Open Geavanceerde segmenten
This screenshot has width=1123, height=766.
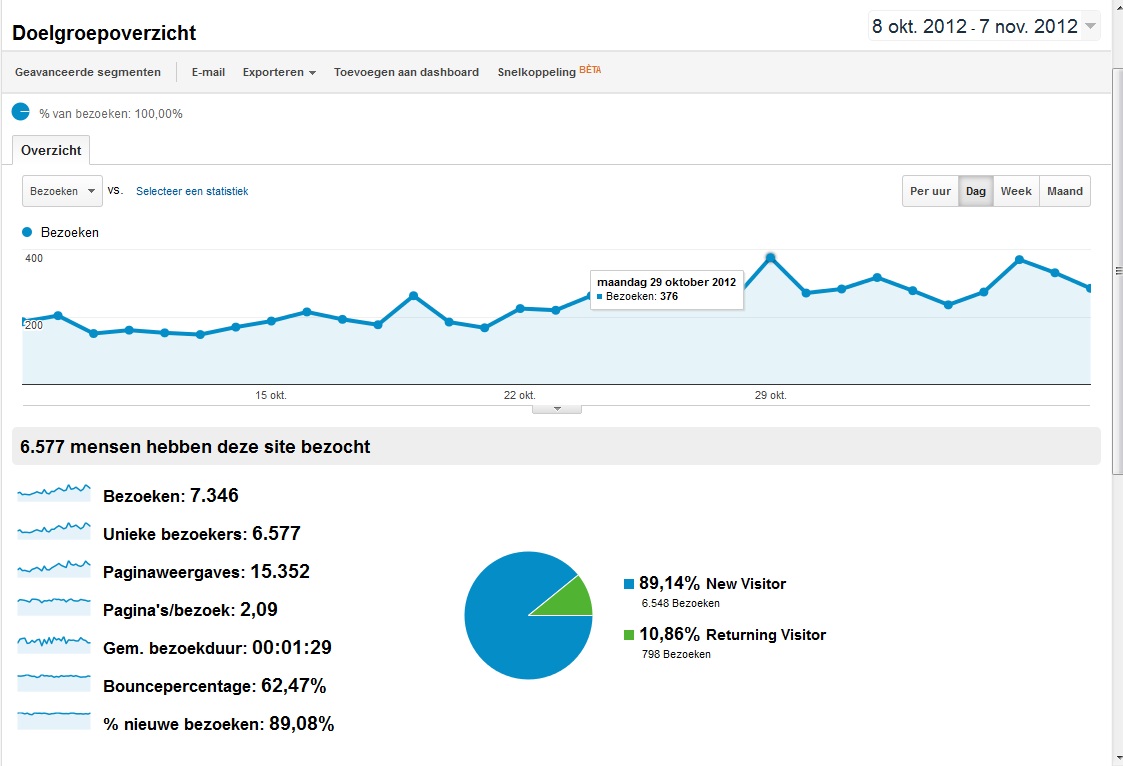[x=87, y=72]
